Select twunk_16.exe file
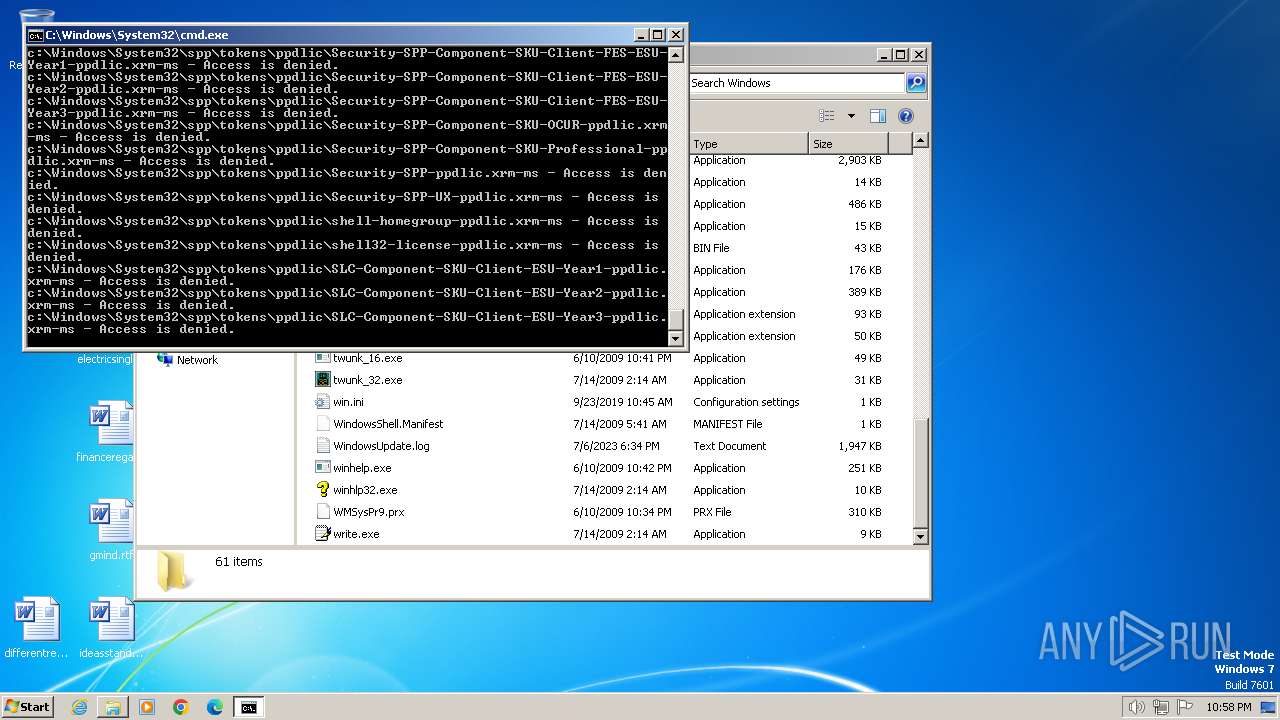The image size is (1280, 720). coord(367,358)
